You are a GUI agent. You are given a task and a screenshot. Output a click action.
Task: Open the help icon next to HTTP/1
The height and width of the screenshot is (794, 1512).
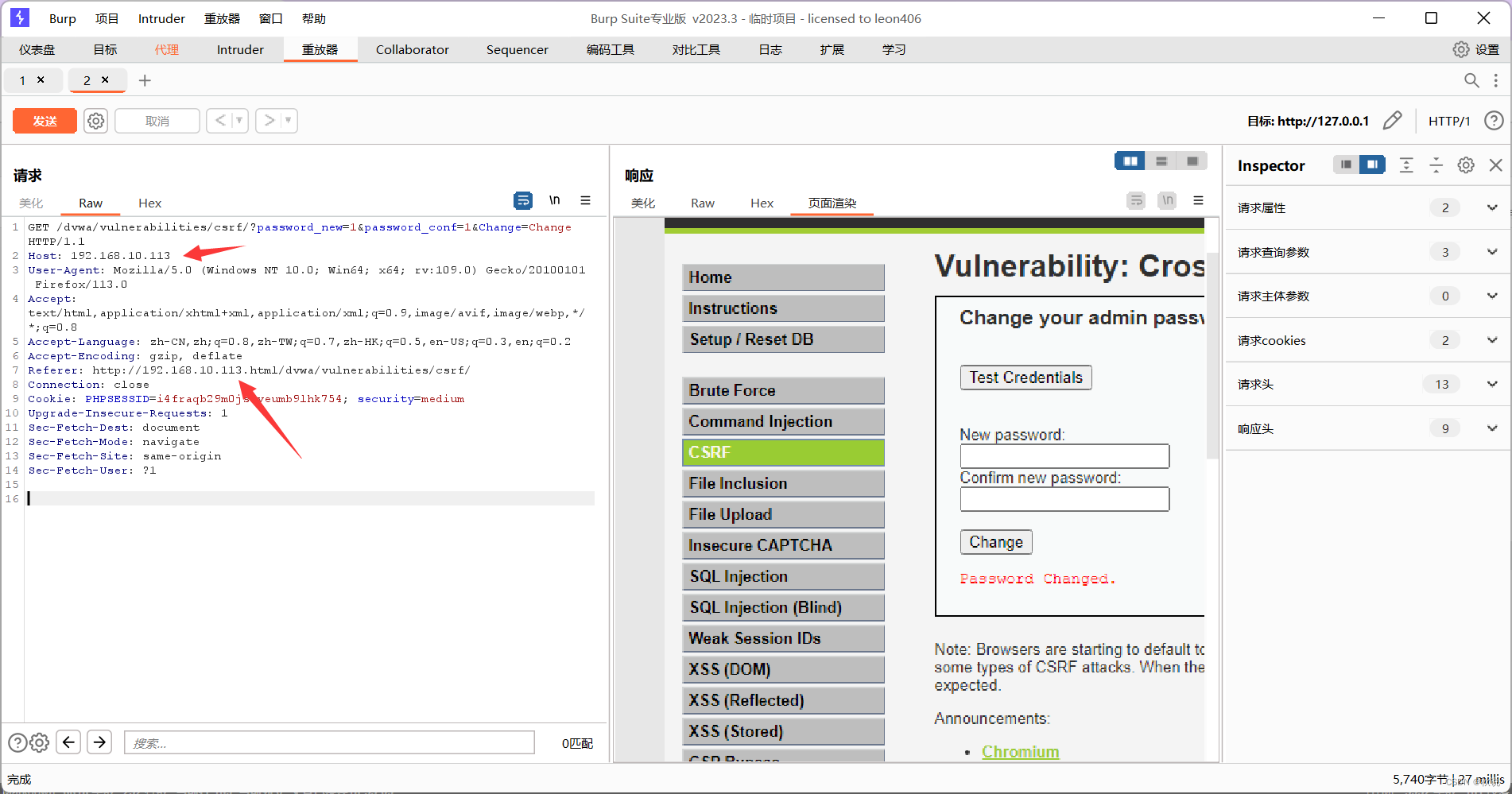(x=1494, y=121)
